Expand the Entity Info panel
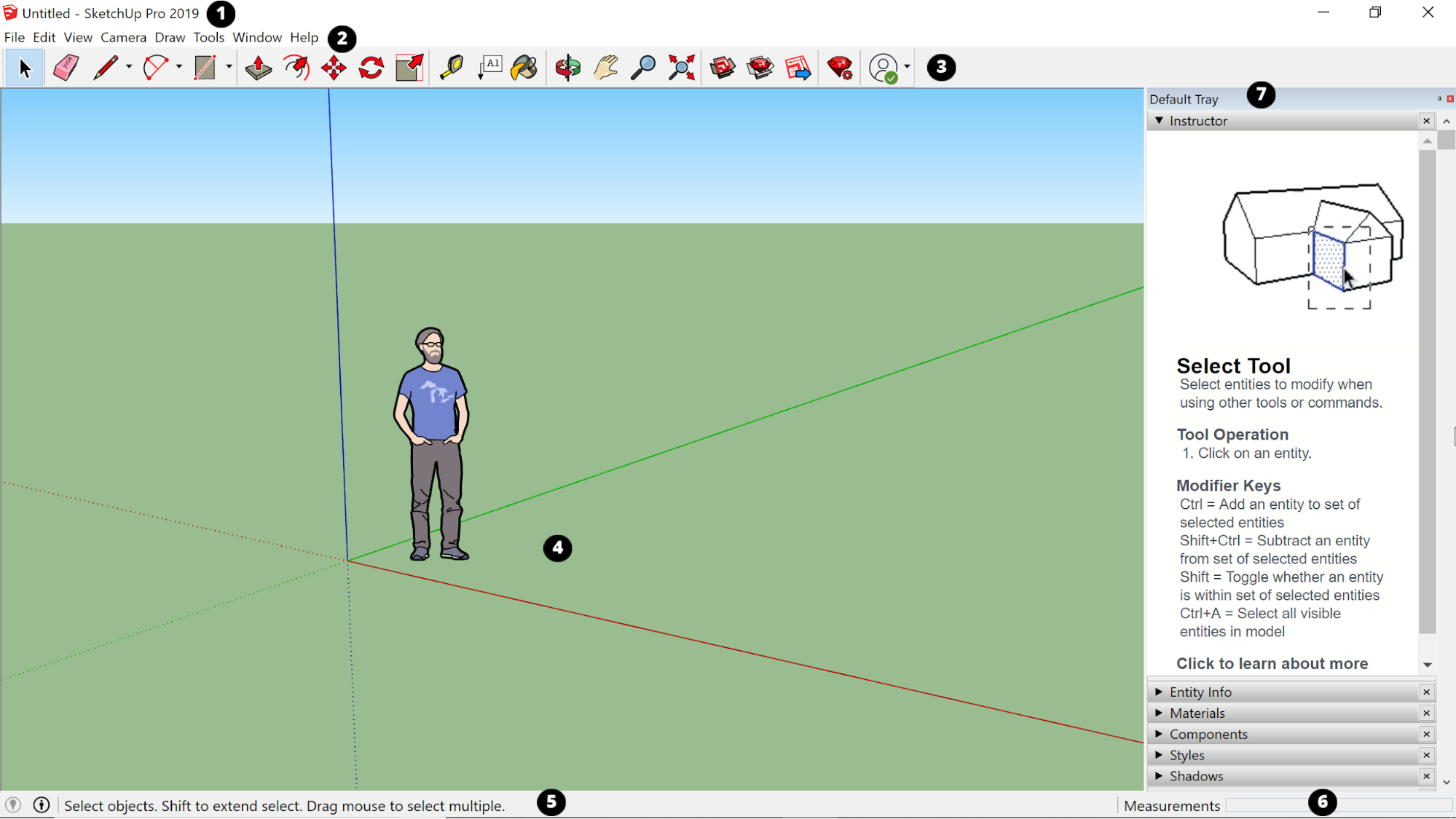Screen dimensions: 1456x819 (x=1159, y=691)
